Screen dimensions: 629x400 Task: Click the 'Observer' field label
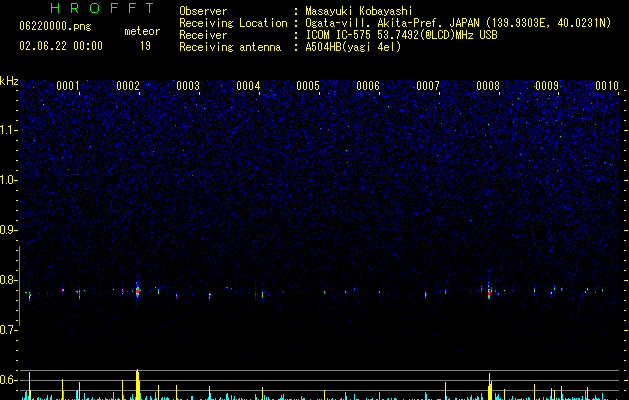pyautogui.click(x=203, y=11)
